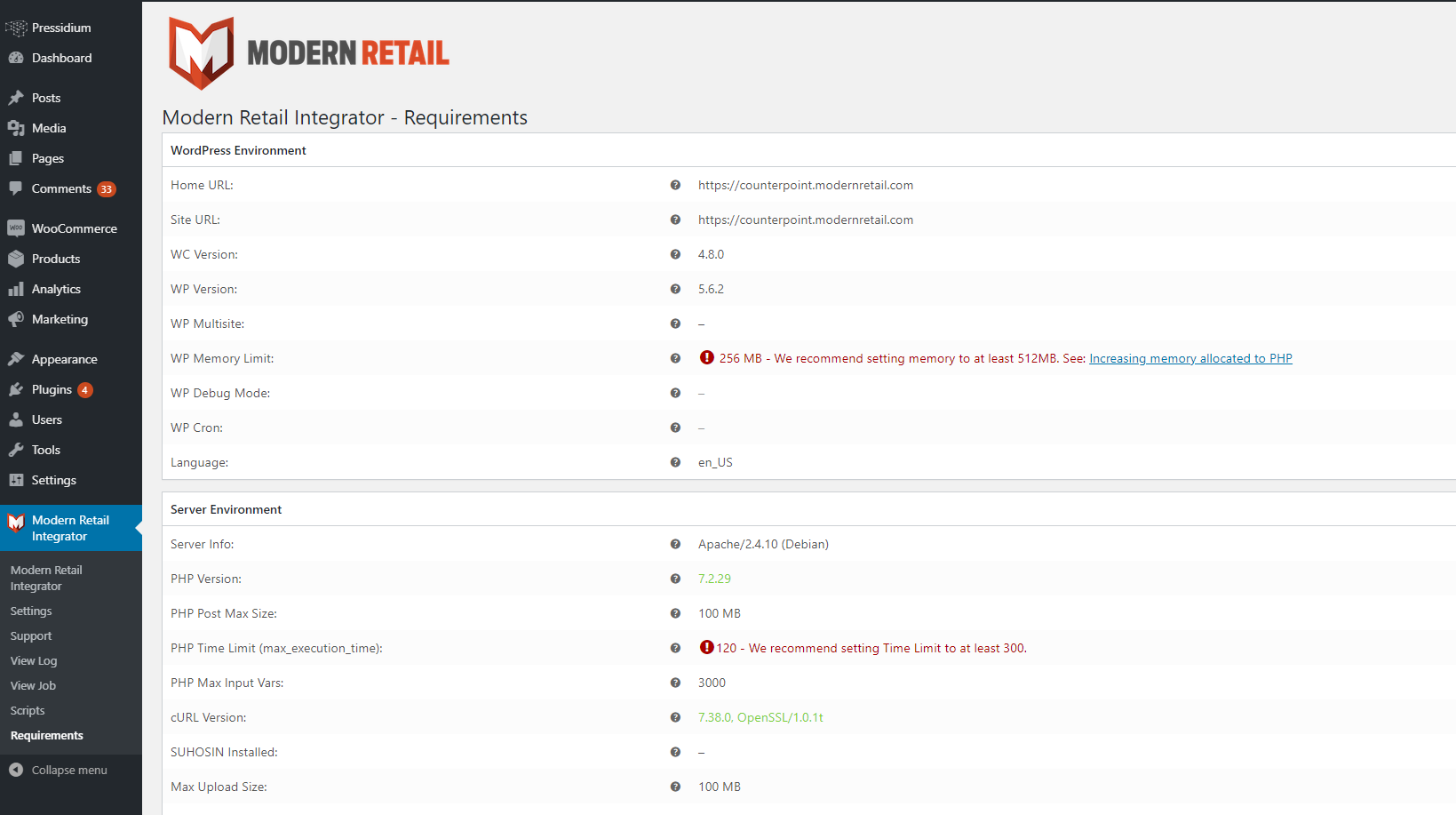Click the help icon next to PHP Time Limit
Image resolution: width=1456 pixels, height=815 pixels.
coord(675,648)
